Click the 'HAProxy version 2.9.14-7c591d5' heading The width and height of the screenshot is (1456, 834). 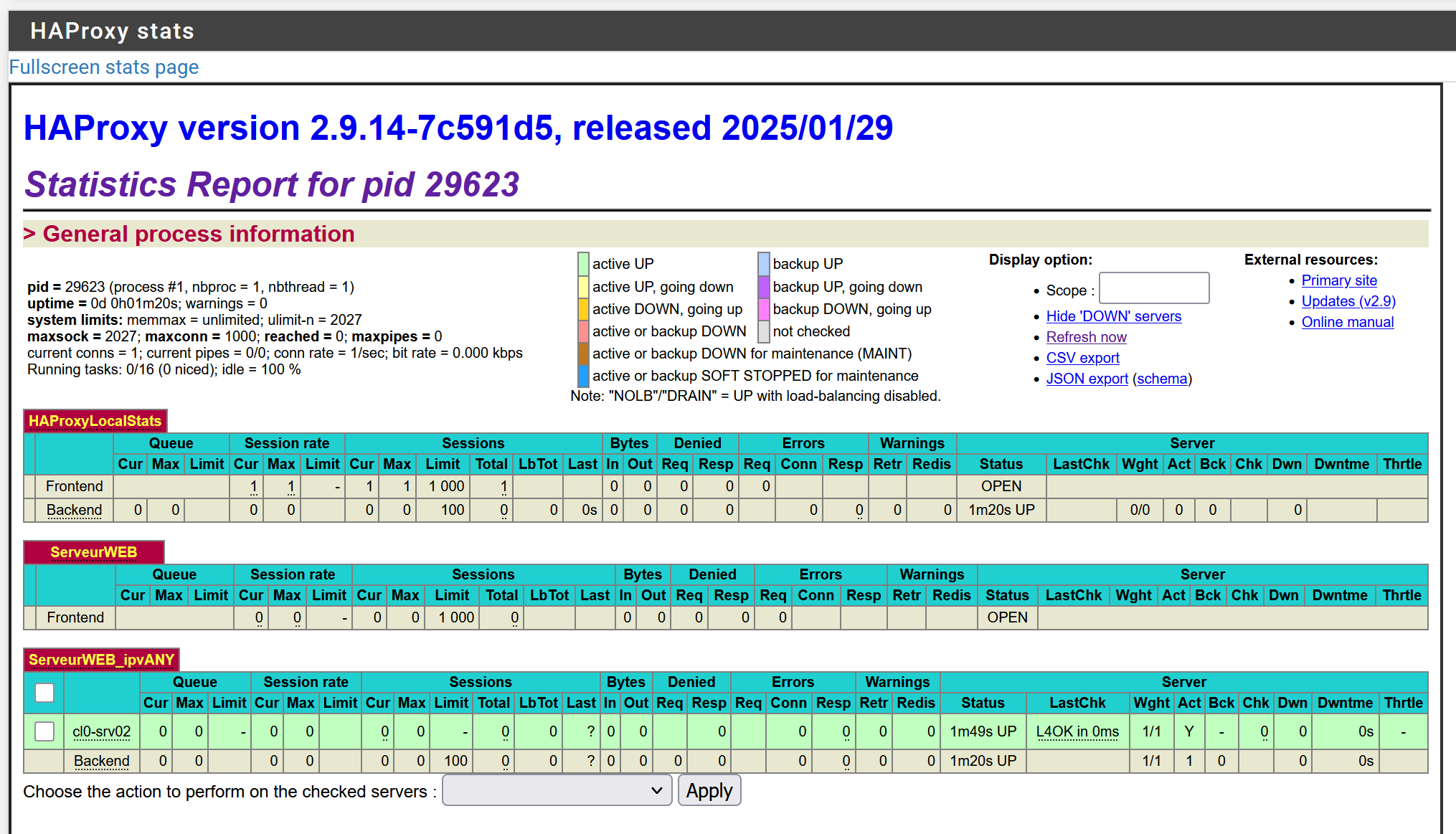click(x=458, y=128)
